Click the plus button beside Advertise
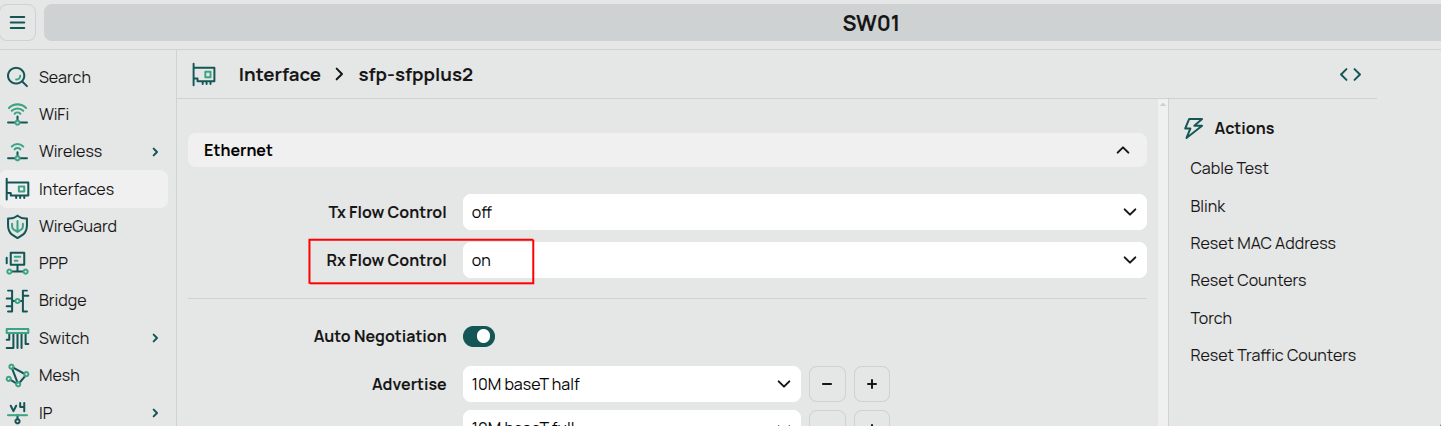The width and height of the screenshot is (1441, 426). click(x=871, y=384)
